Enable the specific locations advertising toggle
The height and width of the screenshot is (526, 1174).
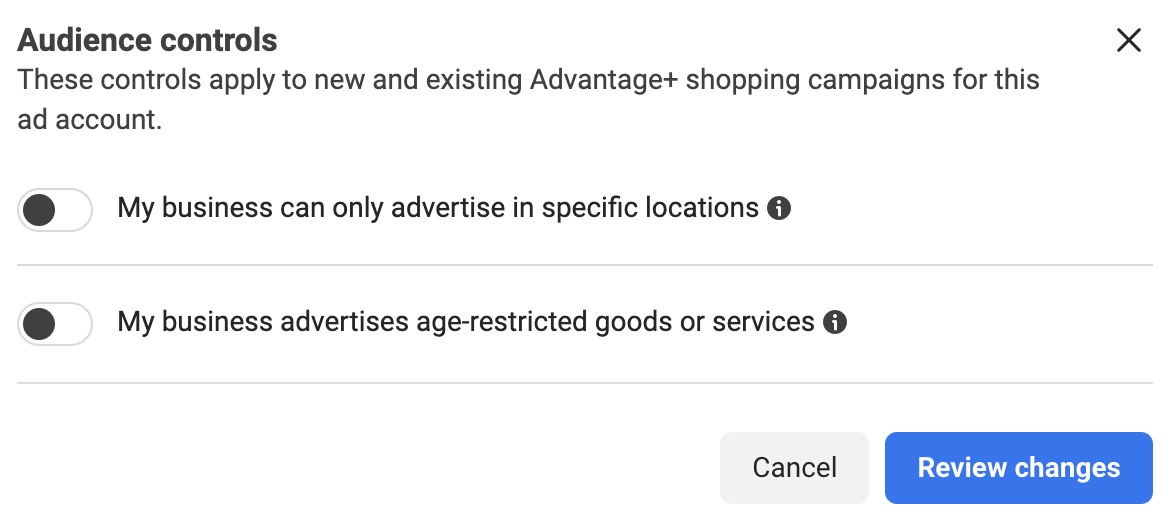[x=55, y=210]
